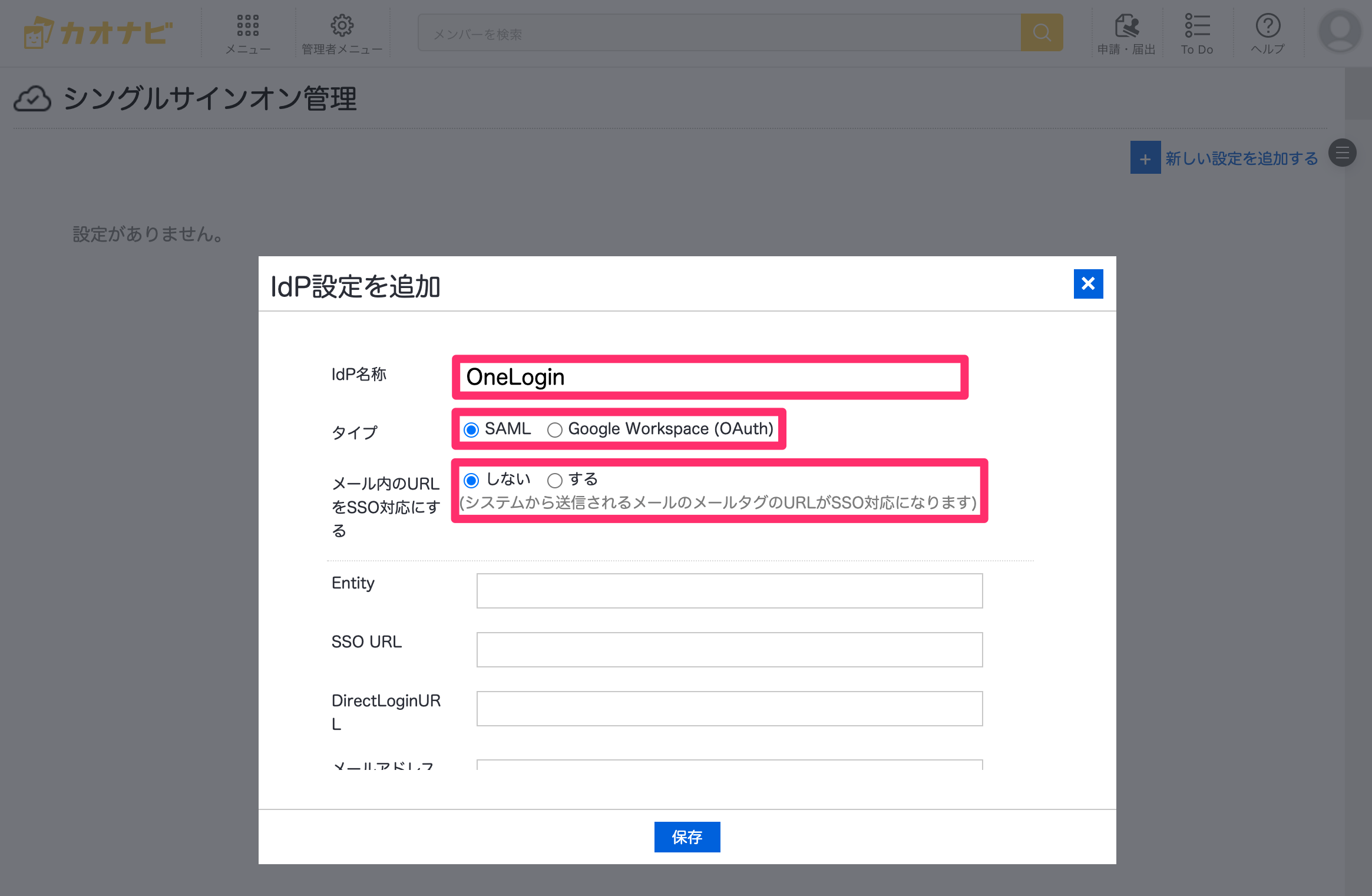
Task: Focus the SSO URL input field
Action: coord(729,650)
